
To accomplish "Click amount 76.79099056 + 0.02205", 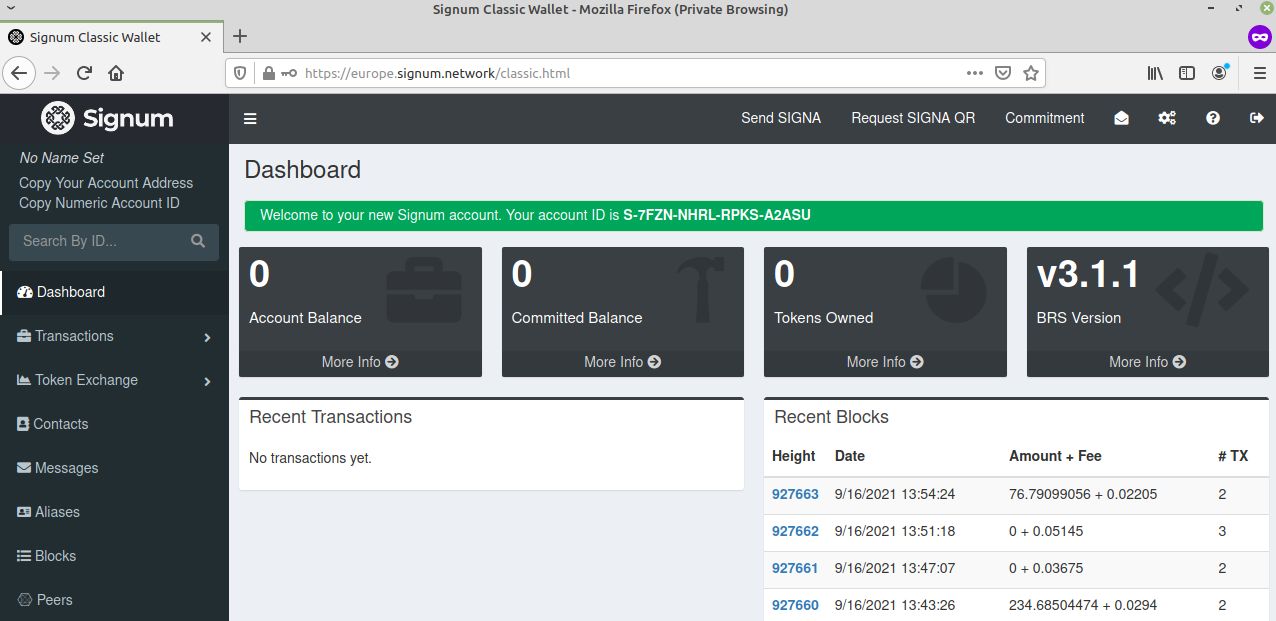I will click(1083, 494).
